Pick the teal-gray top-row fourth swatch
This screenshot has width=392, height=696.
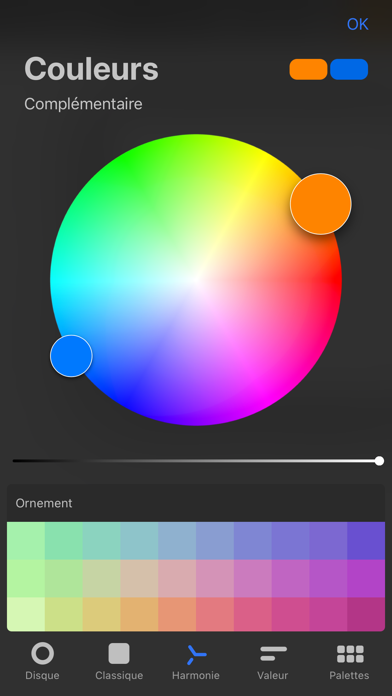tap(139, 541)
